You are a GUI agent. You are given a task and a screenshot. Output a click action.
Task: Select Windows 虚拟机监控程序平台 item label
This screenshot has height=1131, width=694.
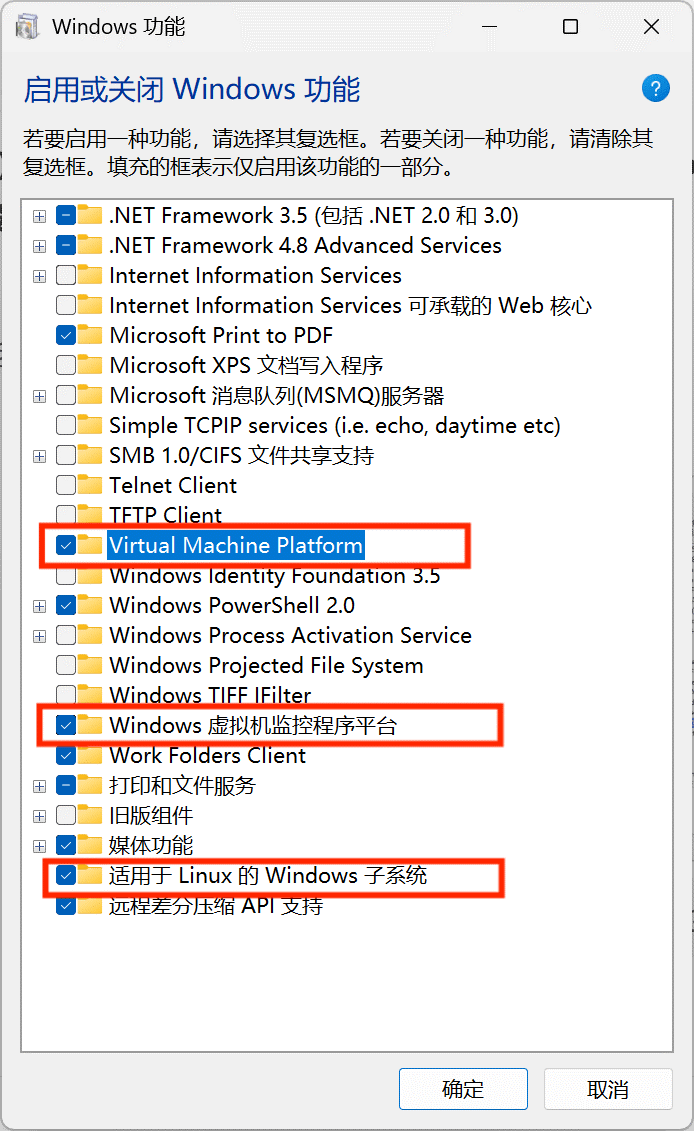tap(253, 725)
